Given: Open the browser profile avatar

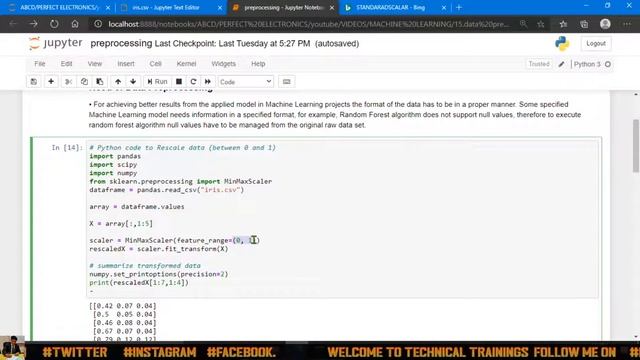Looking at the screenshot, I should (605, 24).
